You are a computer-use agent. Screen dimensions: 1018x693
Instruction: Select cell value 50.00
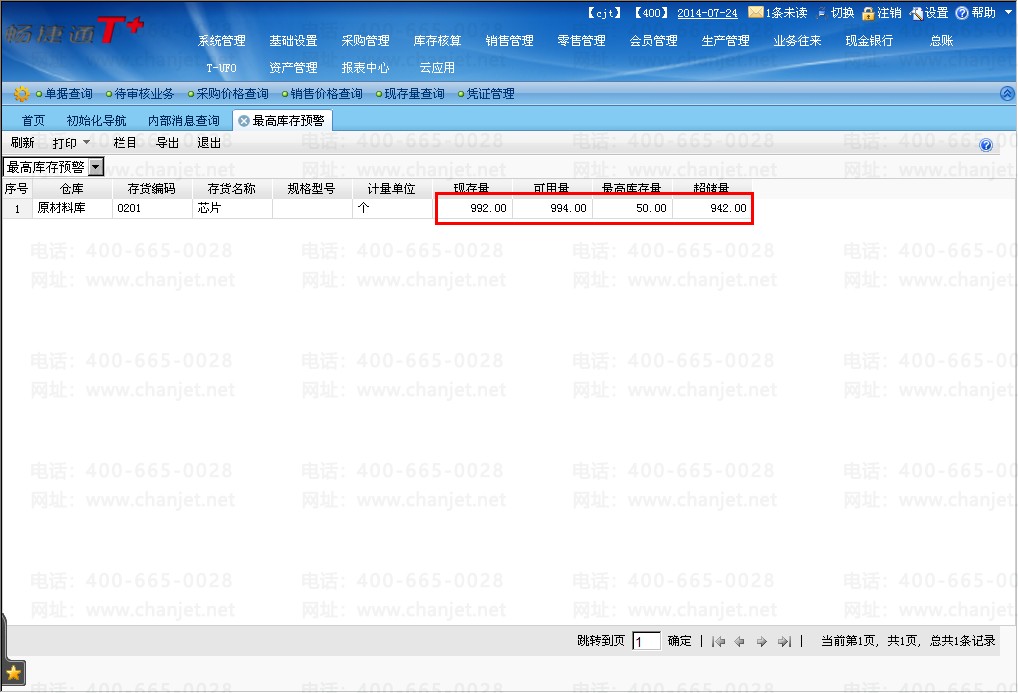coord(632,208)
